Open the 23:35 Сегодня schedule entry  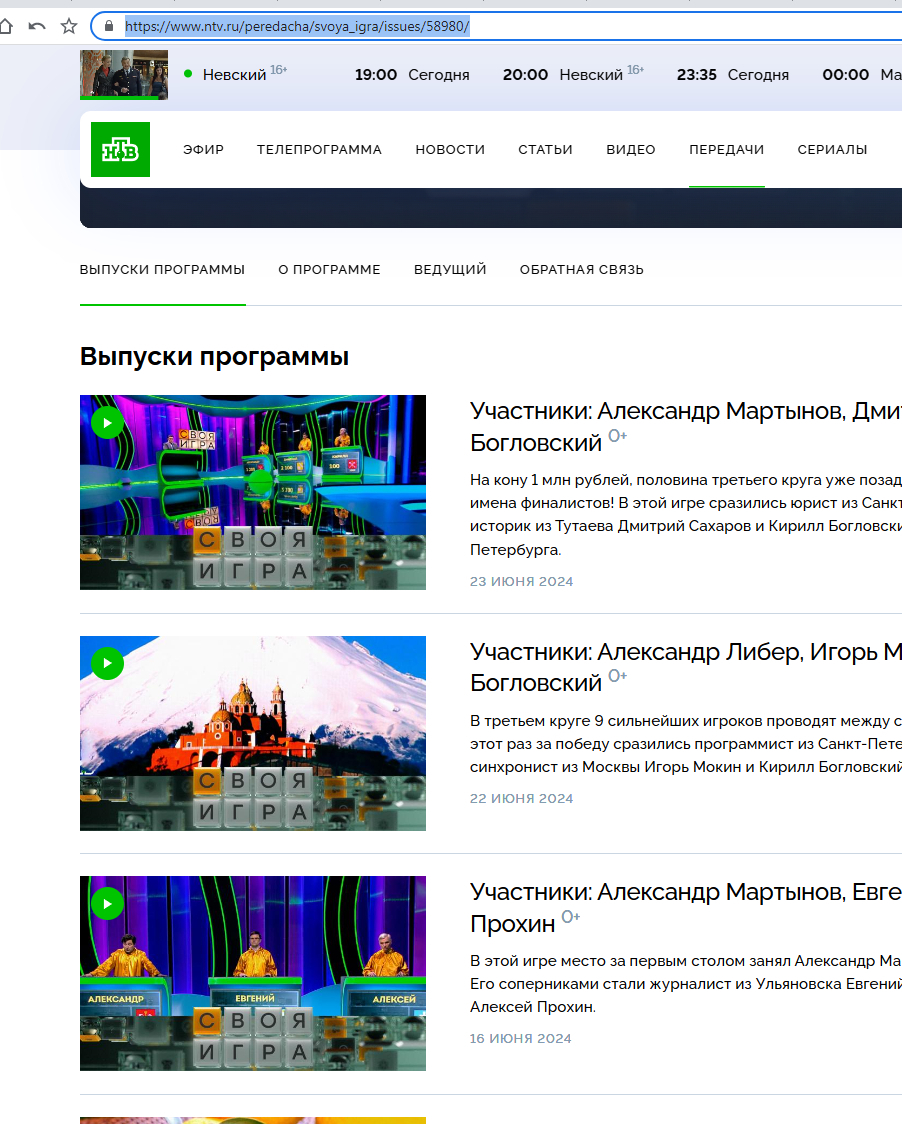733,75
